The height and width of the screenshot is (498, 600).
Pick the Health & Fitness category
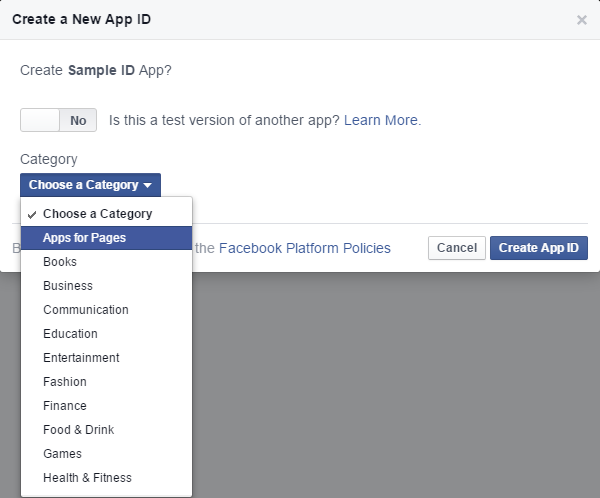pos(106,478)
